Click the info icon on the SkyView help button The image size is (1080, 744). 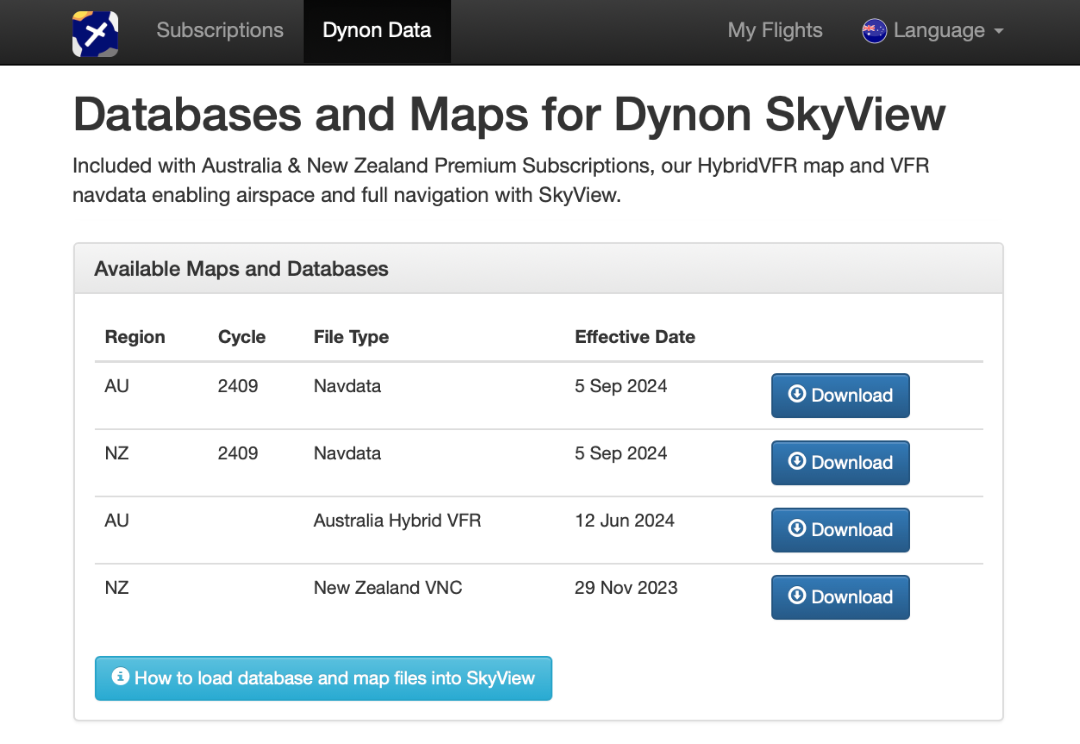[x=120, y=677]
